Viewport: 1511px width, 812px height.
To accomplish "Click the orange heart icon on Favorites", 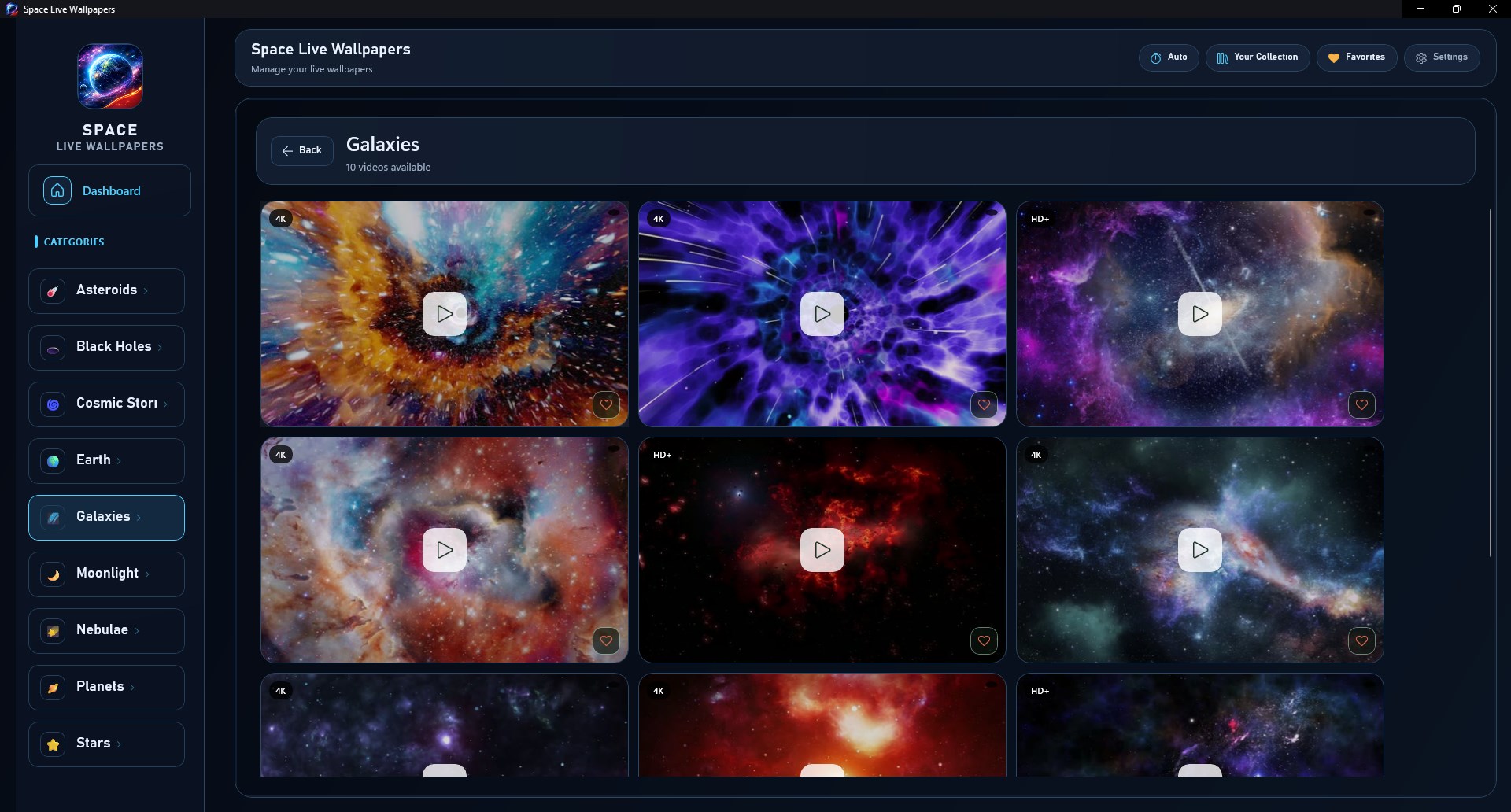I will pyautogui.click(x=1334, y=57).
